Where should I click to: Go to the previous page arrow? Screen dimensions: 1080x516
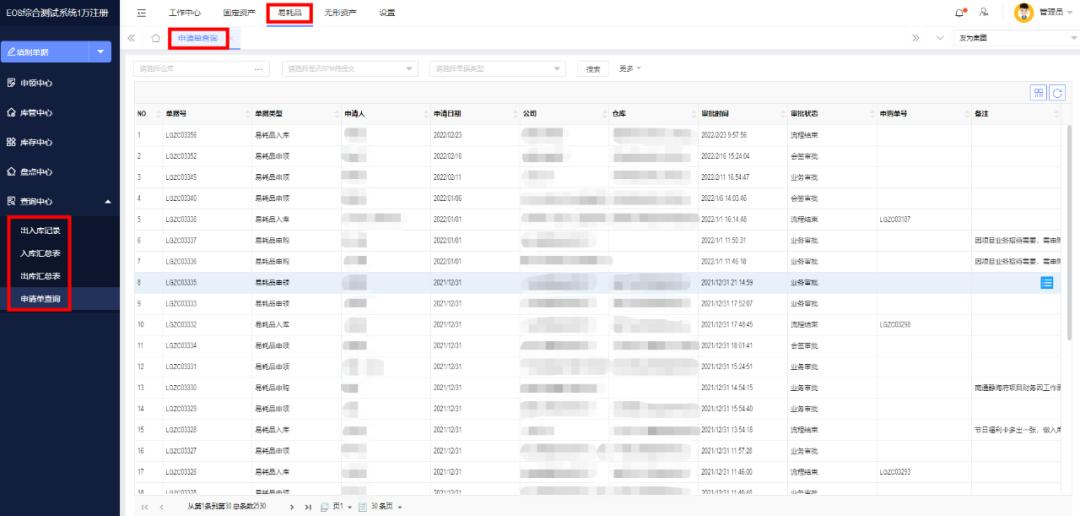pyautogui.click(x=161, y=507)
